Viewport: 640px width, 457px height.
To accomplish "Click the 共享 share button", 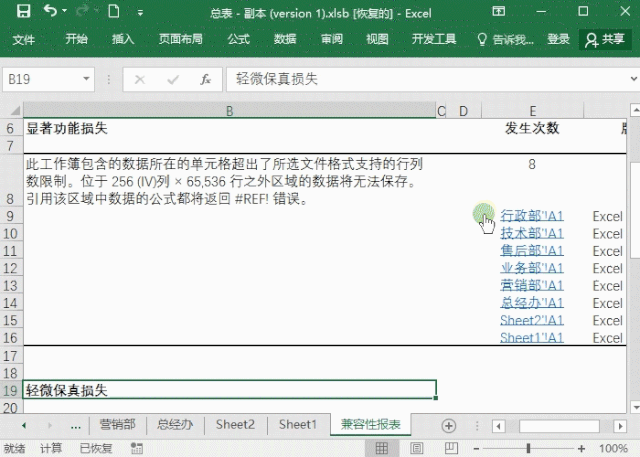I will [605, 40].
